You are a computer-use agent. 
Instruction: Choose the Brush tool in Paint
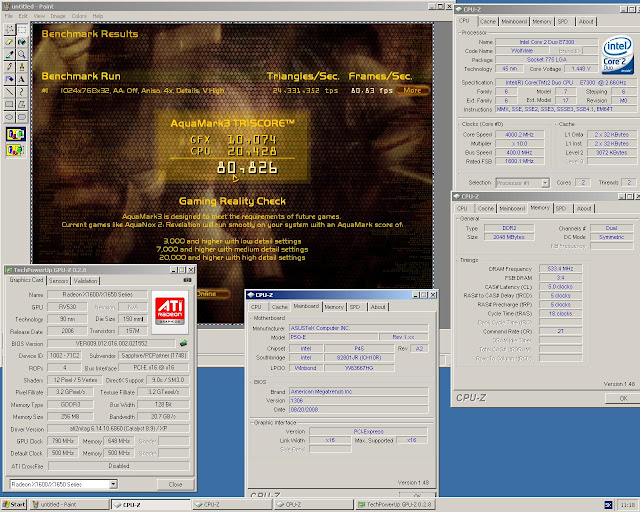coord(22,67)
